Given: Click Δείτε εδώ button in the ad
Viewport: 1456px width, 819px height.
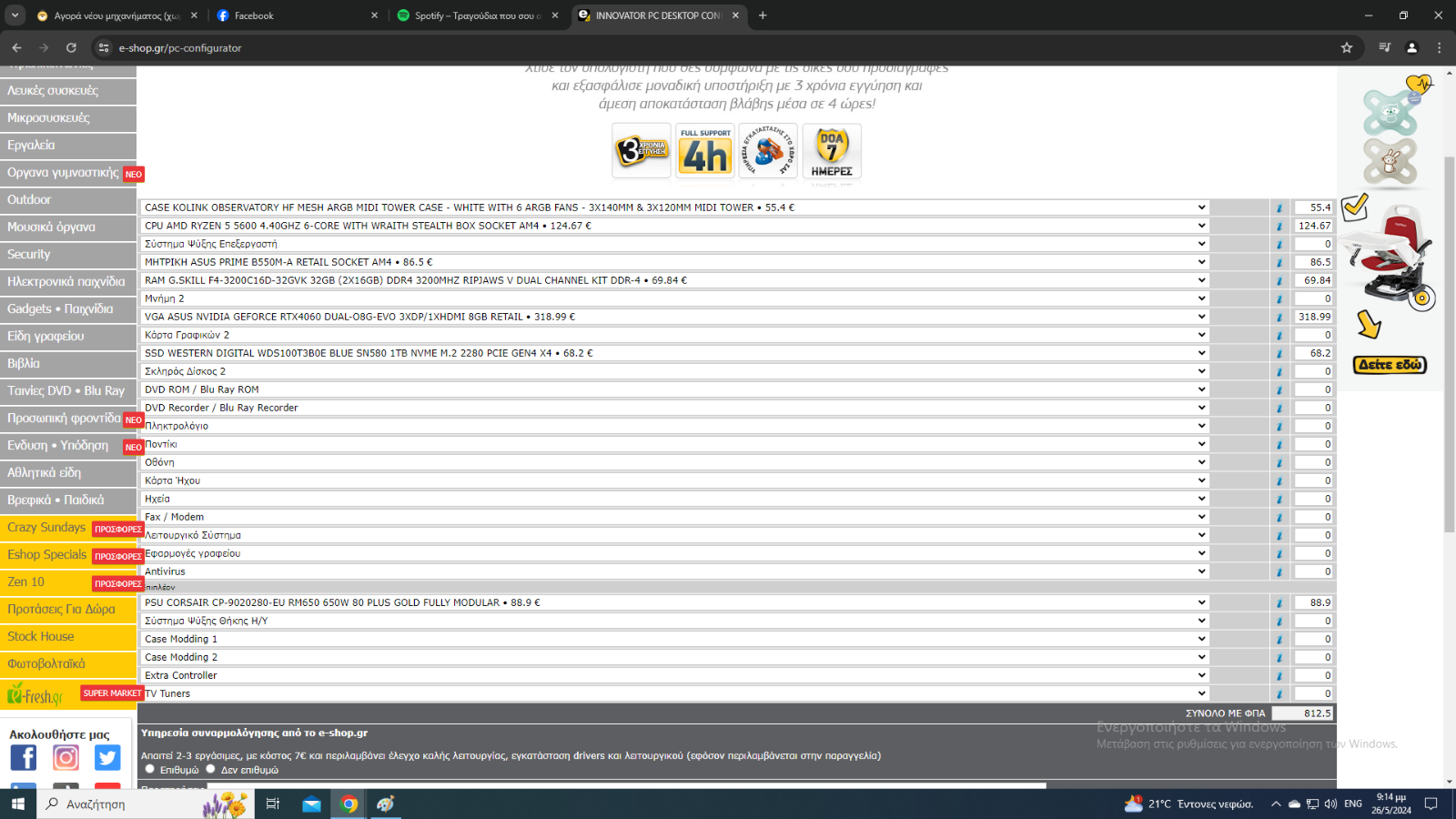Looking at the screenshot, I should (1390, 365).
